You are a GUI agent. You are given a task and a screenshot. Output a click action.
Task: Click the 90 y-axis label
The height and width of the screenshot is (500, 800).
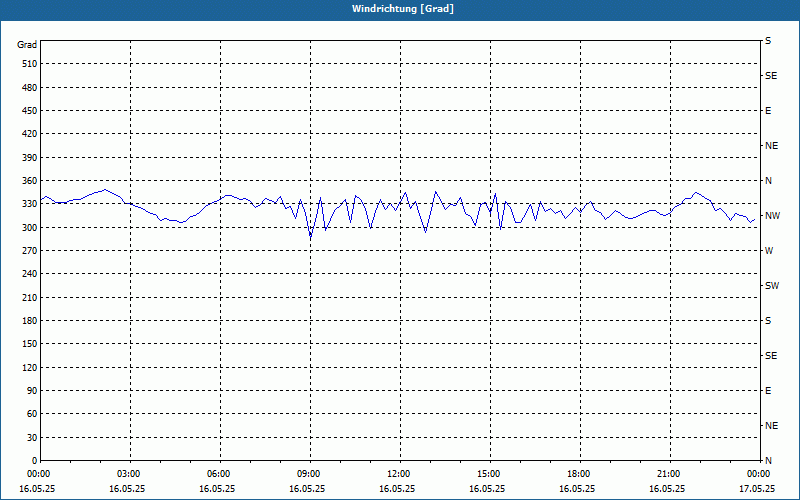click(32, 391)
